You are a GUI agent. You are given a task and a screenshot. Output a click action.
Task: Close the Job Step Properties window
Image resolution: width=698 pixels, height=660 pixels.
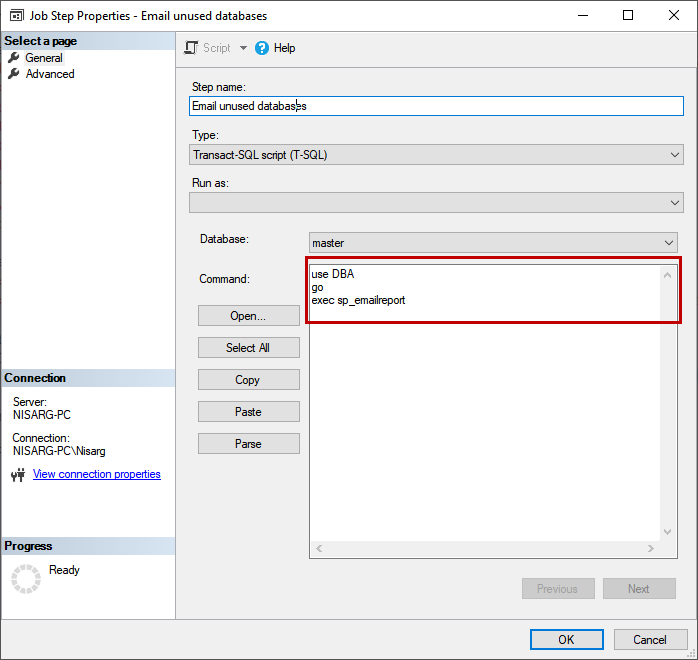(674, 15)
